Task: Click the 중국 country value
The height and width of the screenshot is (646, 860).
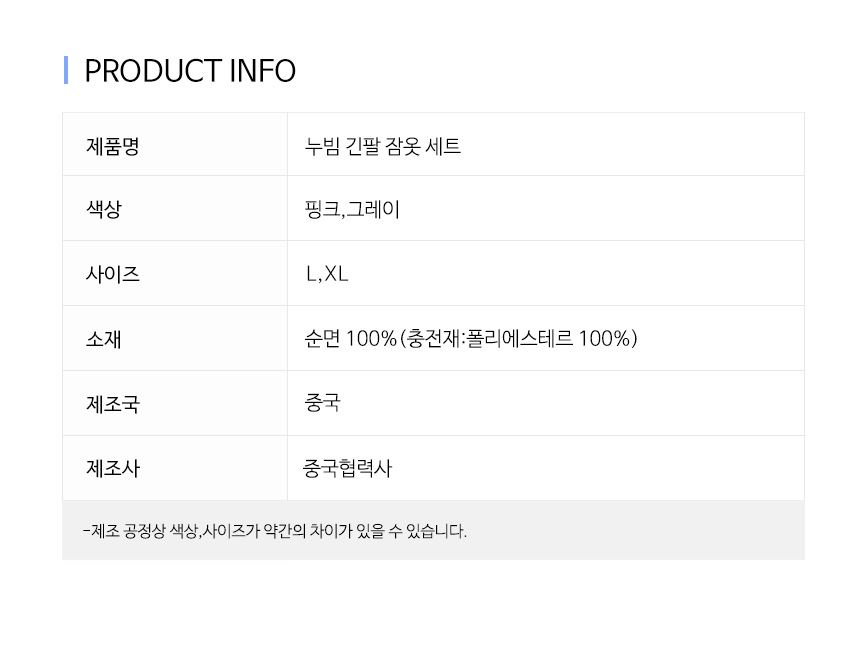Action: pyautogui.click(x=322, y=403)
